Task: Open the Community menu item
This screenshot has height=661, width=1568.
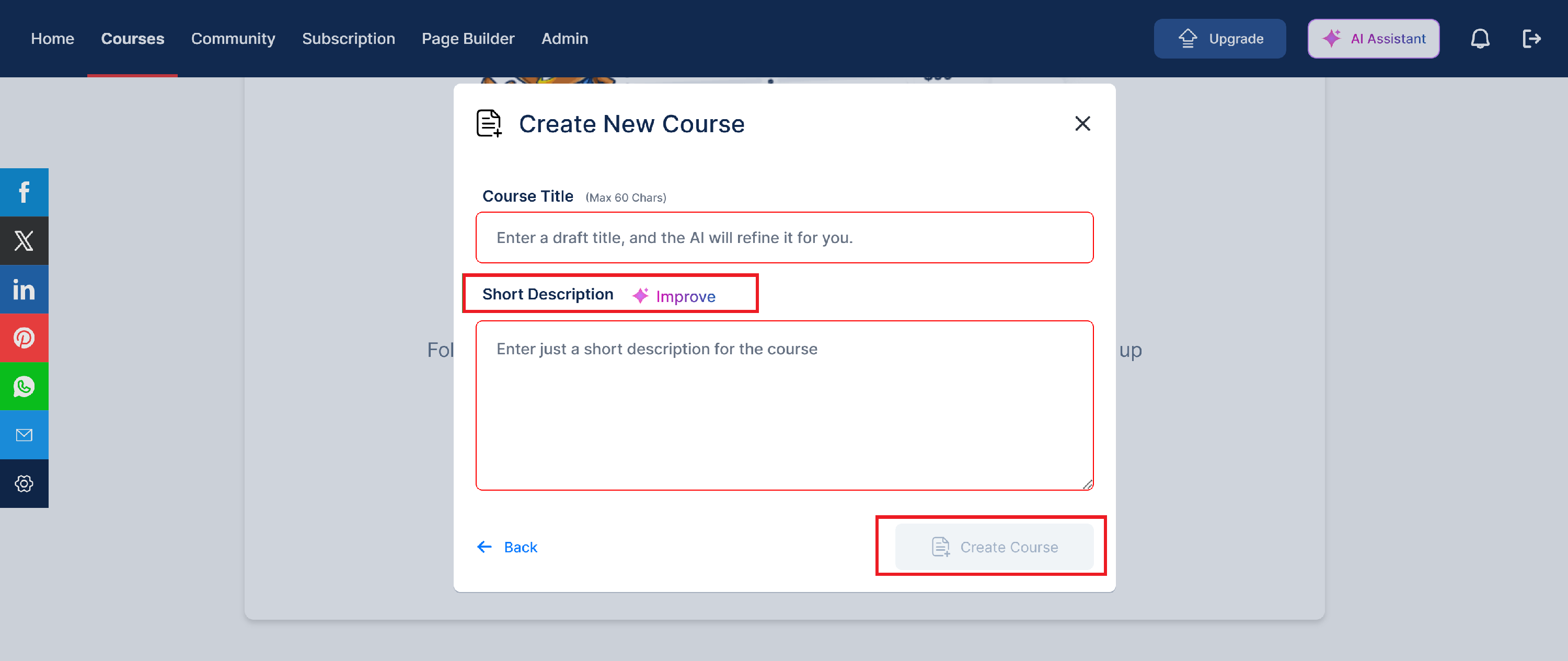Action: click(x=233, y=39)
